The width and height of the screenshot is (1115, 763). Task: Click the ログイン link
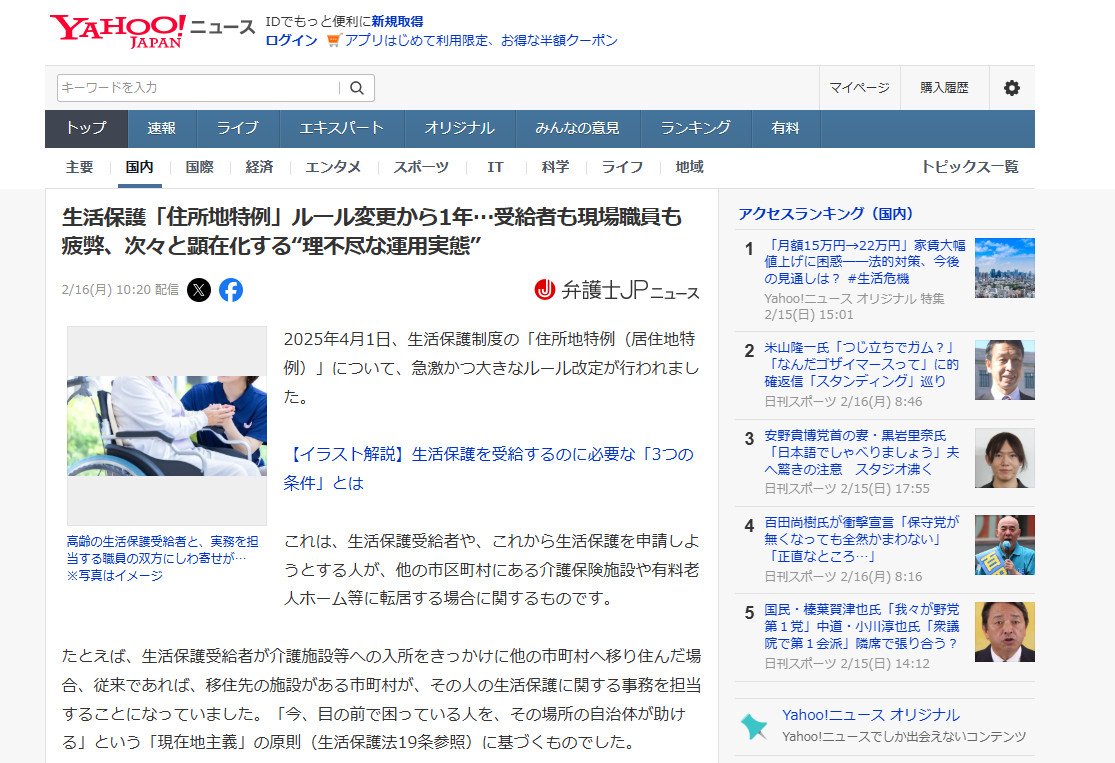point(291,41)
